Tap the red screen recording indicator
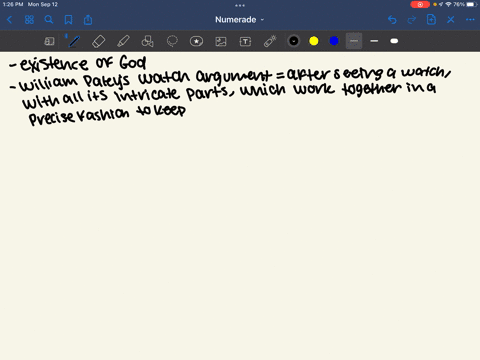This screenshot has height=360, width=480. [x=420, y=4]
